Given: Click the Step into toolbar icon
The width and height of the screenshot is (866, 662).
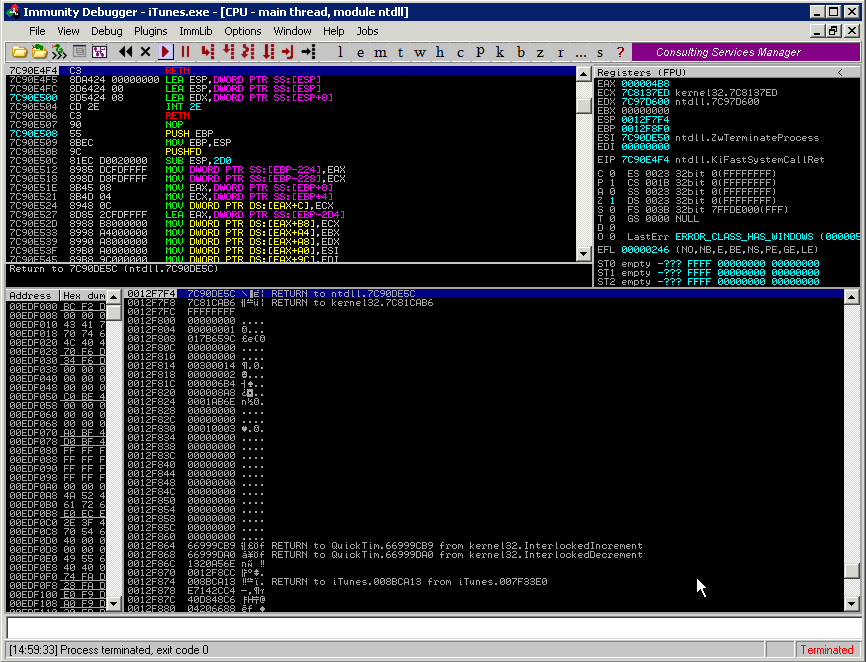Looking at the screenshot, I should click(x=208, y=52).
